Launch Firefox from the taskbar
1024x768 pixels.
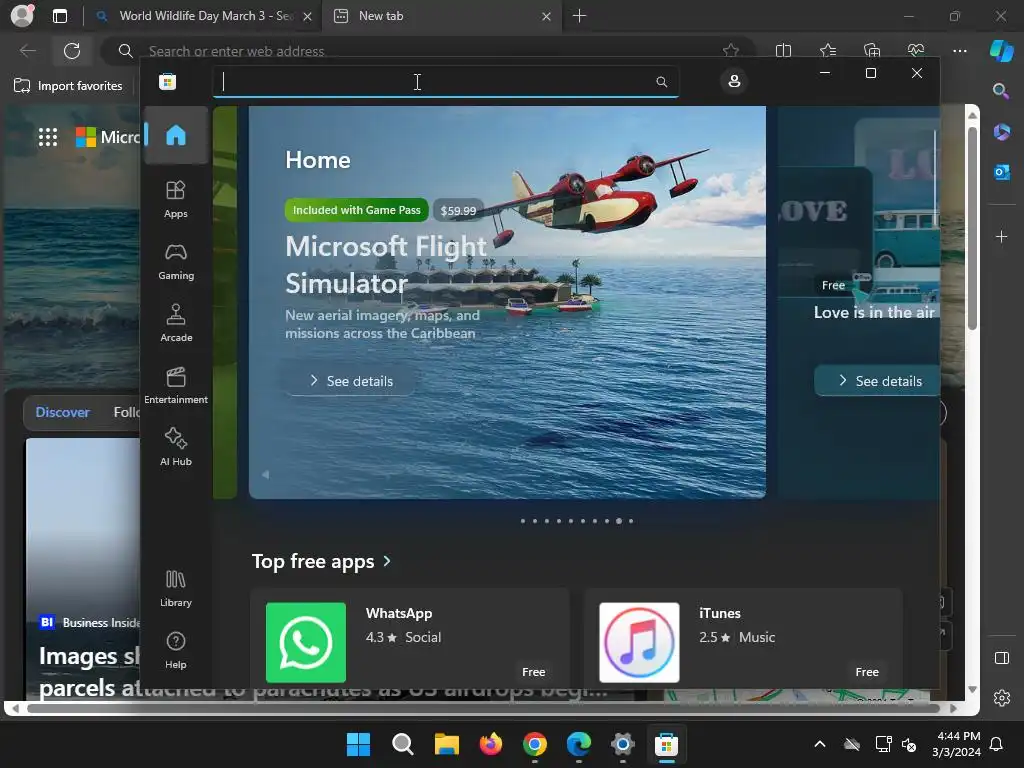(490, 744)
